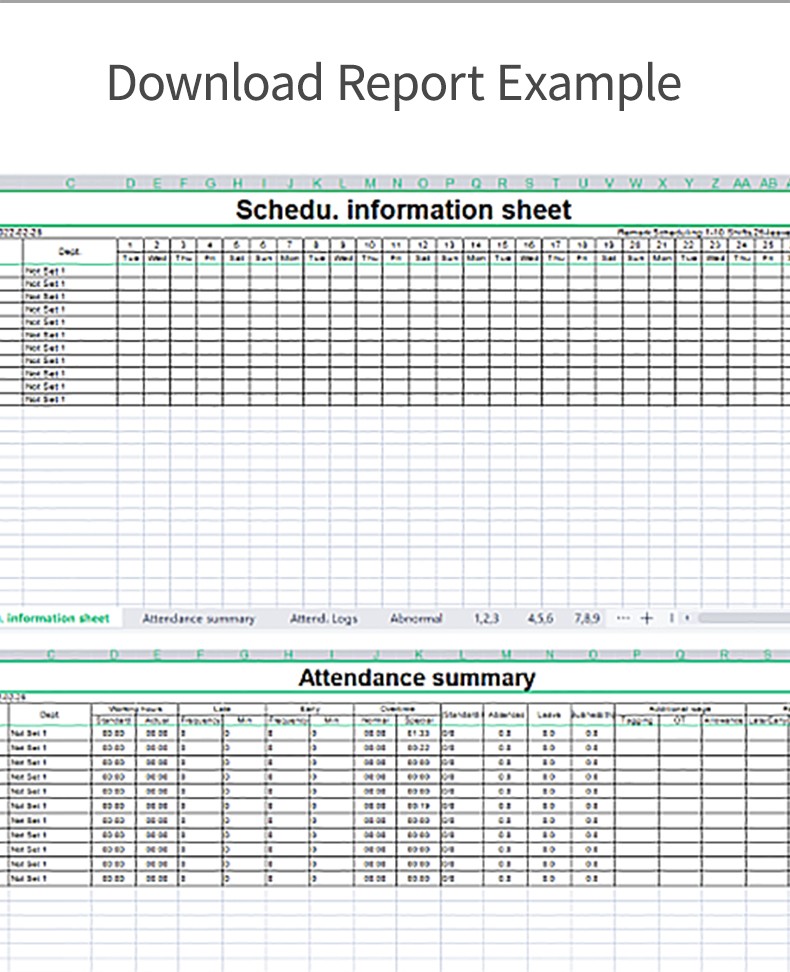Viewport: 790px width, 972px height.
Task: Select day 10 column header cell
Action: click(369, 244)
